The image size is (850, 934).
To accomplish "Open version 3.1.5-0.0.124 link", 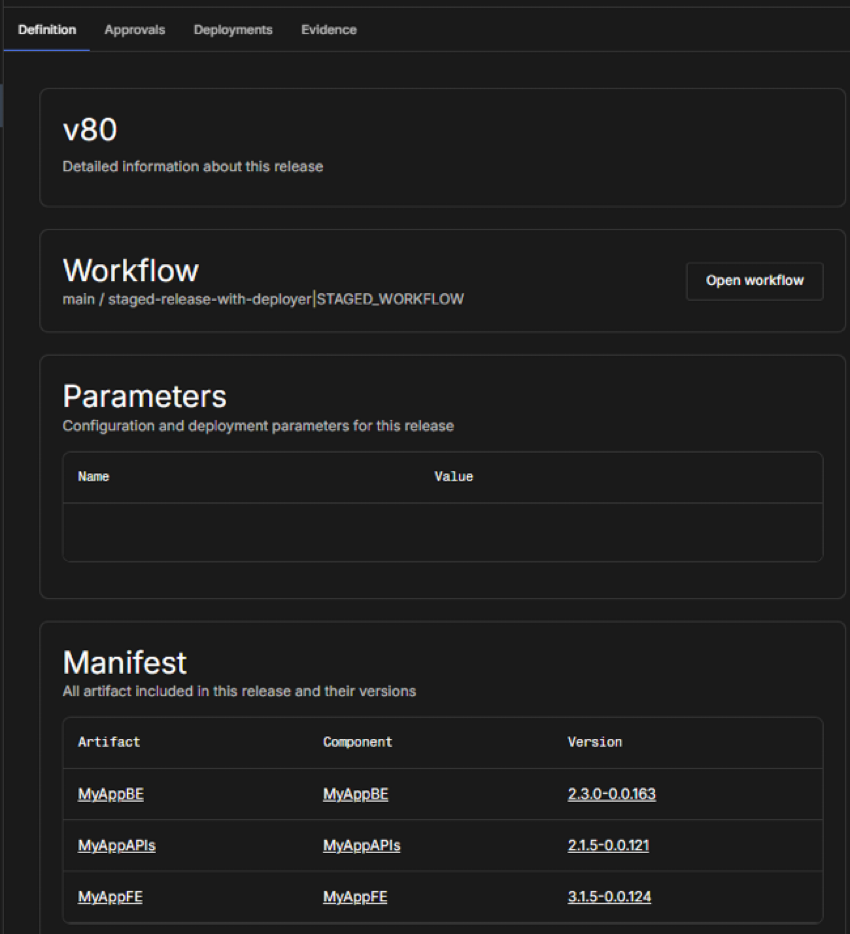I will point(609,897).
